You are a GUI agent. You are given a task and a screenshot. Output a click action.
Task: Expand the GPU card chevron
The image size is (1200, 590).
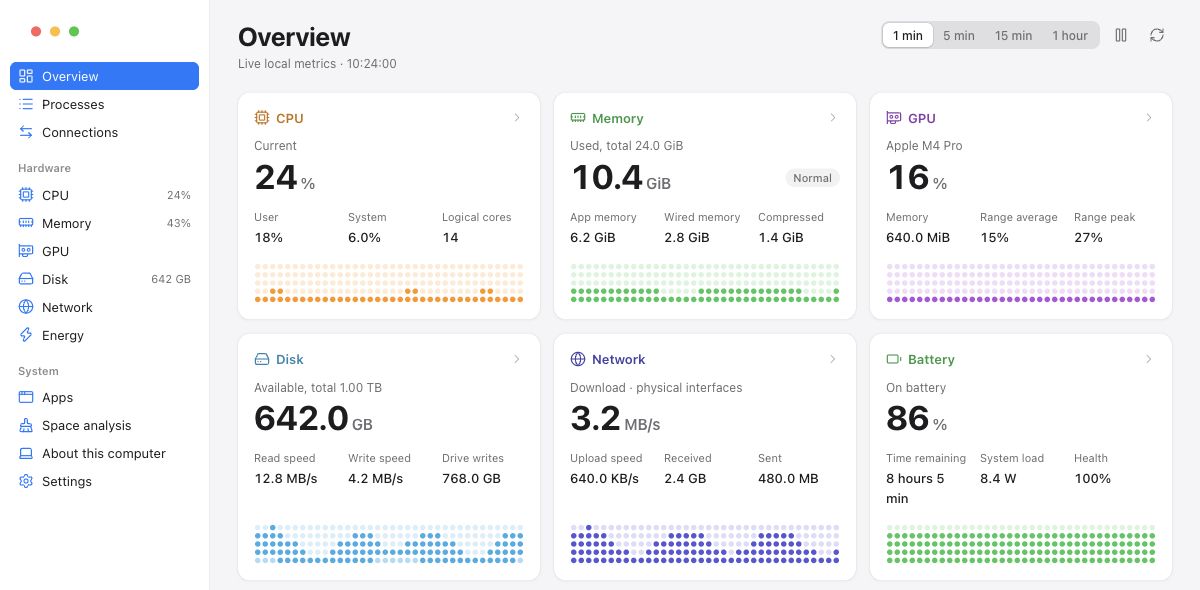coord(1149,118)
